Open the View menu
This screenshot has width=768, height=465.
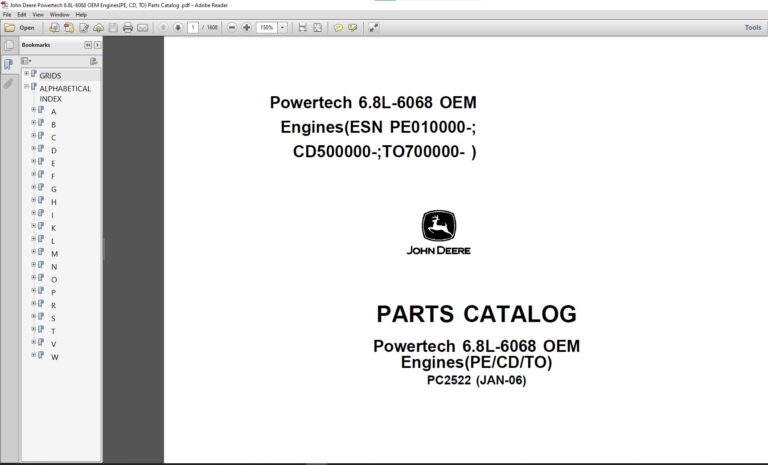[38, 15]
